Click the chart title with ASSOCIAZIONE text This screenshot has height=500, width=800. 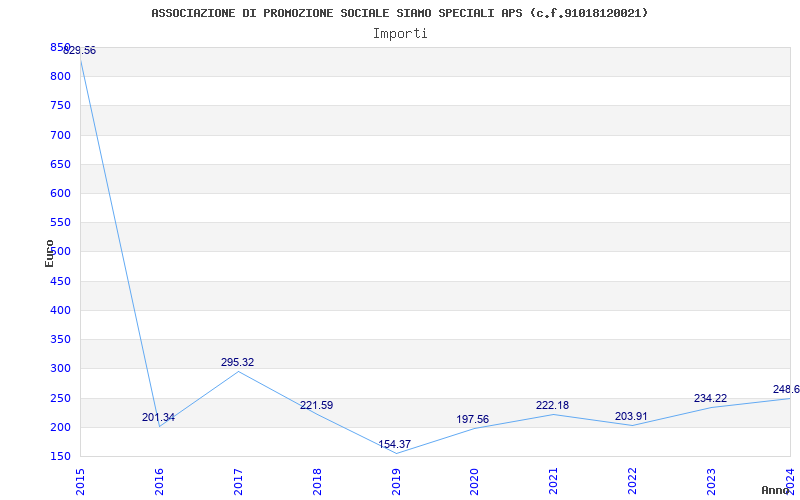point(400,13)
